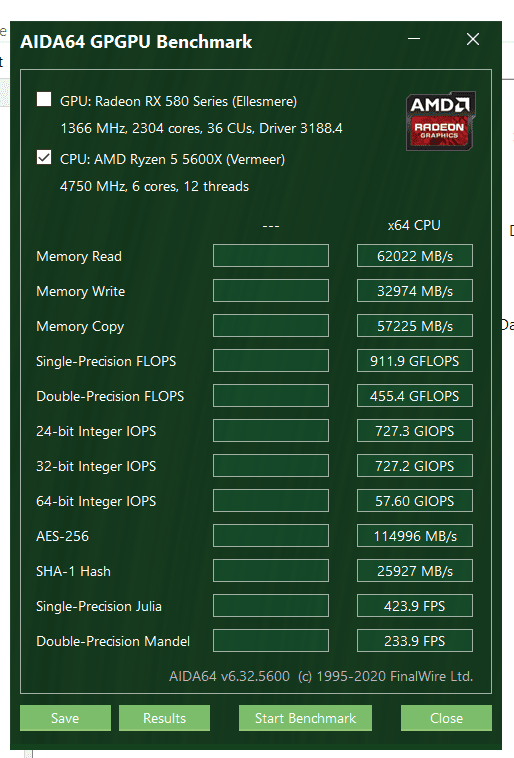Uncheck the CPU AMD Ryzen 5 5600X checkbox
514x758 pixels.
pos(44,157)
